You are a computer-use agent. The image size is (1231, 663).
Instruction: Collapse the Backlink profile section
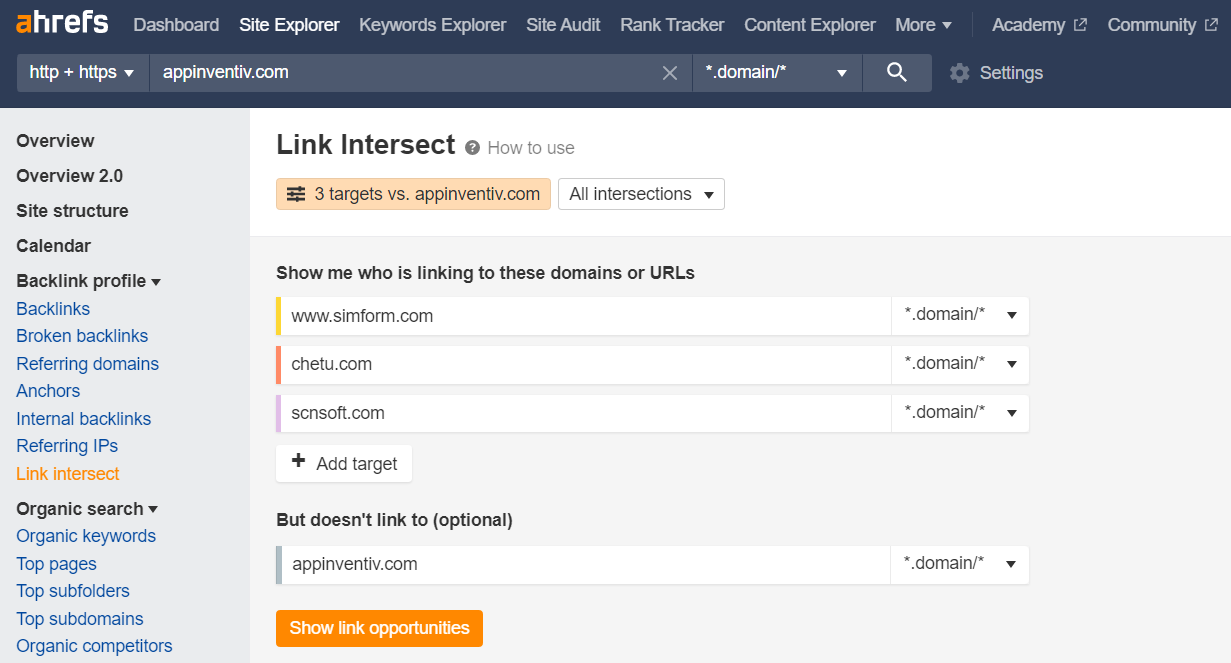pyautogui.click(x=89, y=281)
